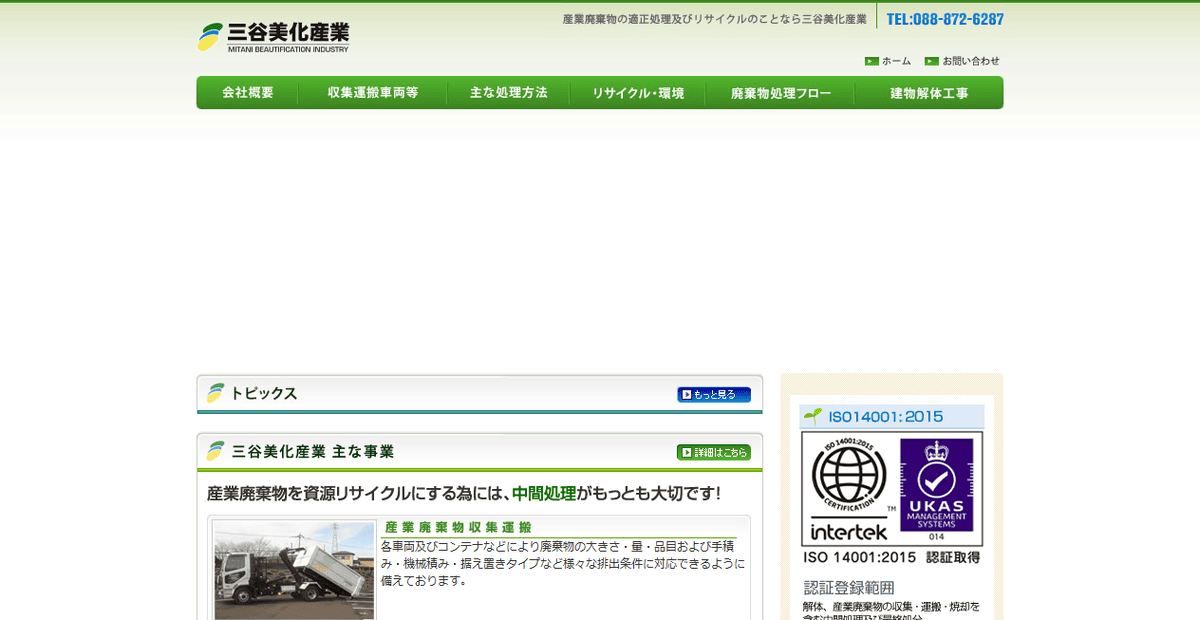This screenshot has width=1200, height=620.
Task: Open the 会社概要 navigation menu item
Action: [x=247, y=92]
